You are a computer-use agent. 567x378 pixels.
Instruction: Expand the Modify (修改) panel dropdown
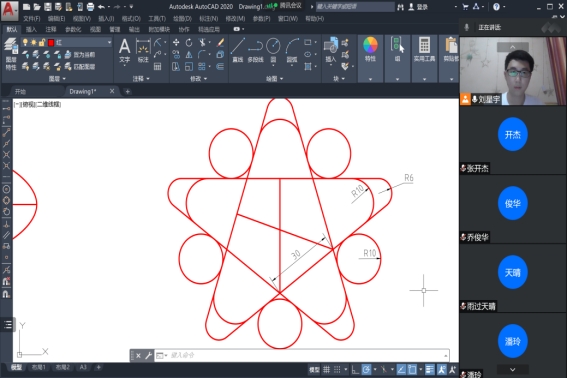199,78
